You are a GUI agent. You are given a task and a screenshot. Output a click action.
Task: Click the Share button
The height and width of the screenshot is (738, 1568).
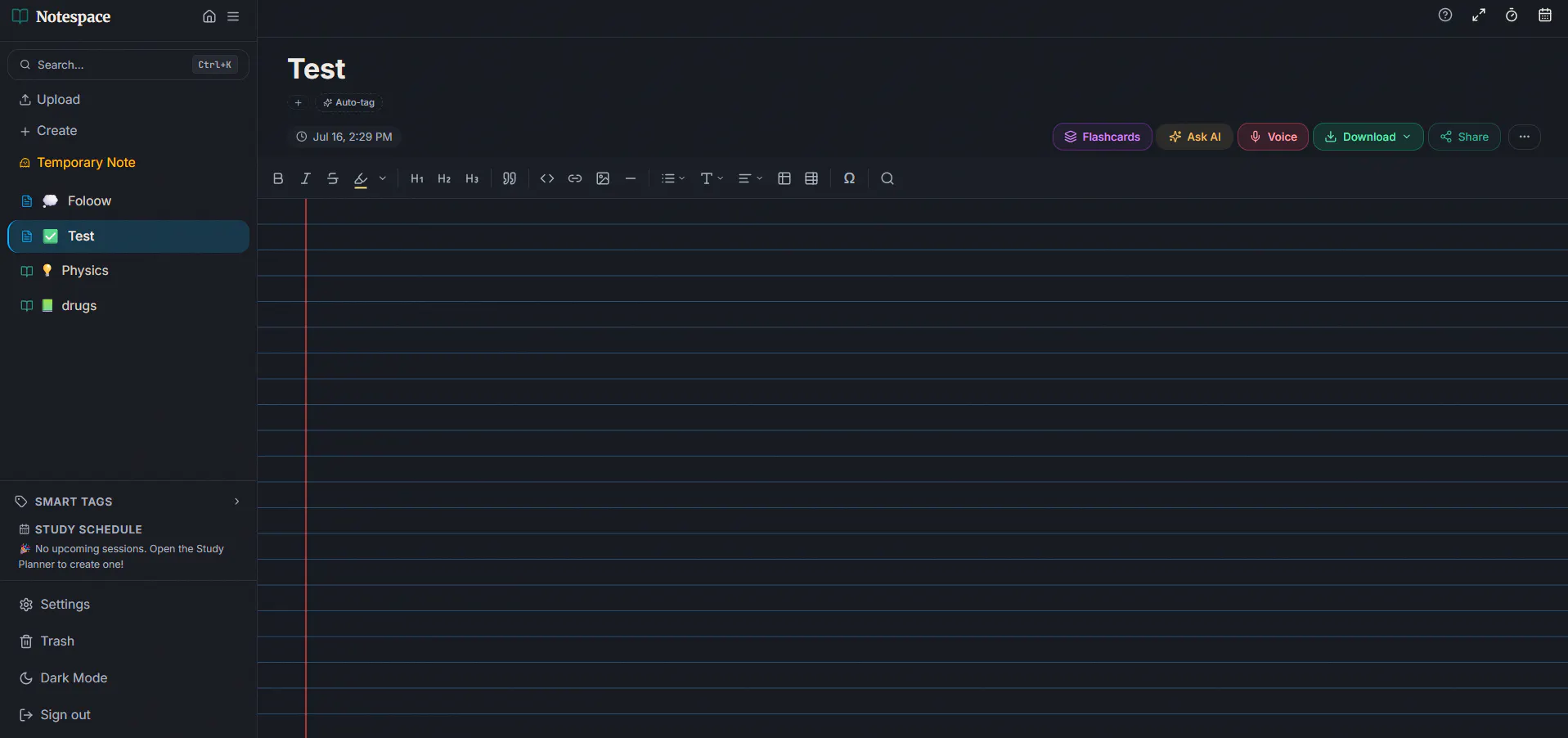1465,137
